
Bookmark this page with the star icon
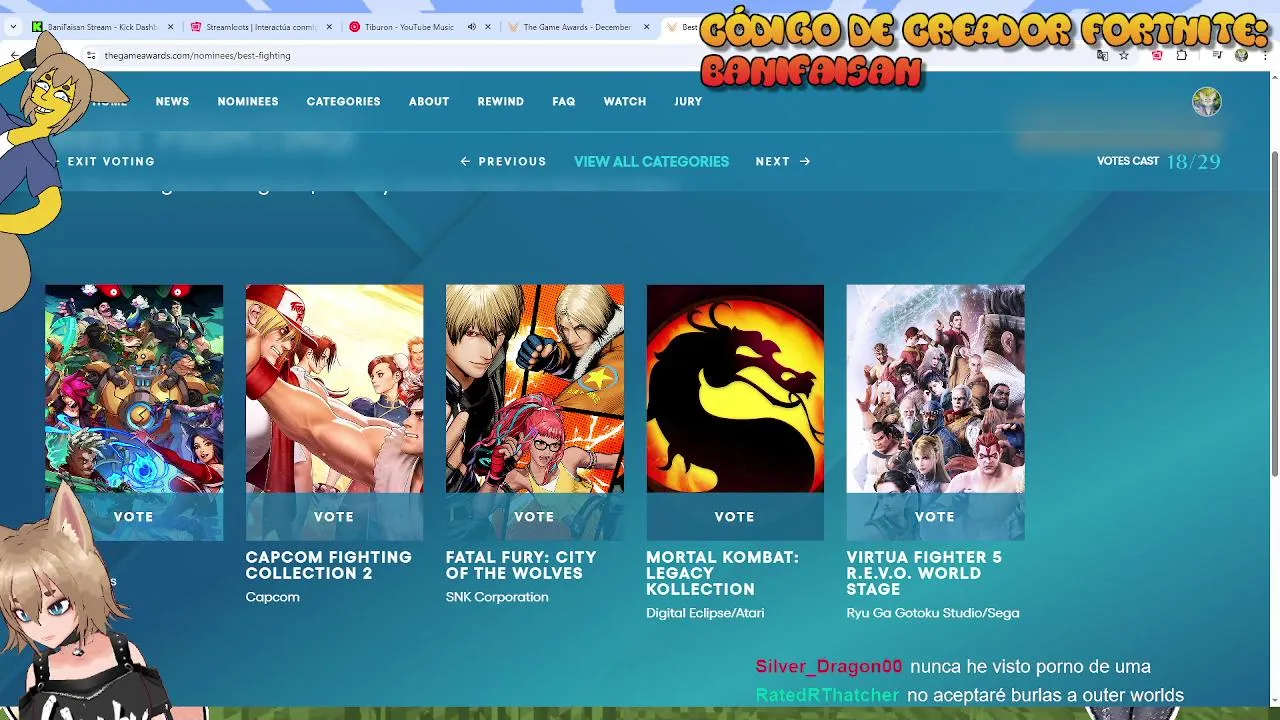(x=1124, y=55)
